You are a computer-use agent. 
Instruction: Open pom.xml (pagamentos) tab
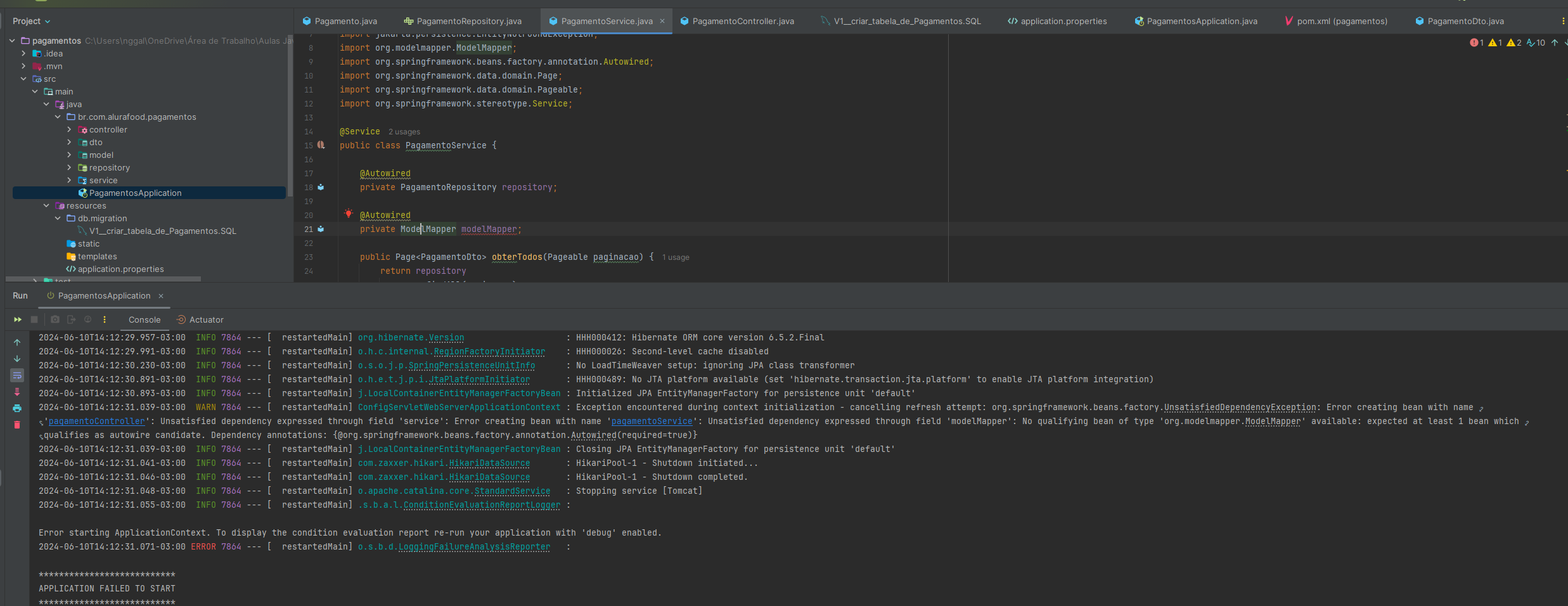(1336, 21)
